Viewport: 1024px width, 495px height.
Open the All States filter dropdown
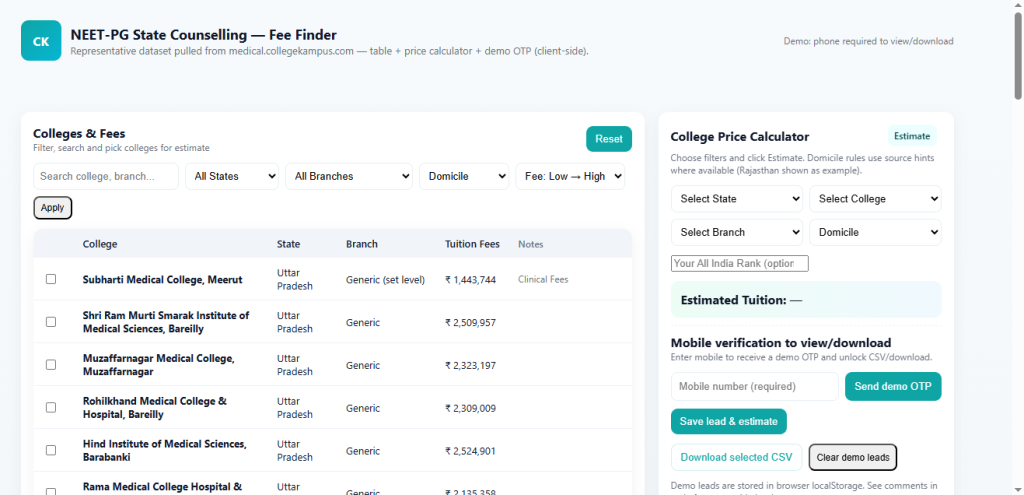232,176
